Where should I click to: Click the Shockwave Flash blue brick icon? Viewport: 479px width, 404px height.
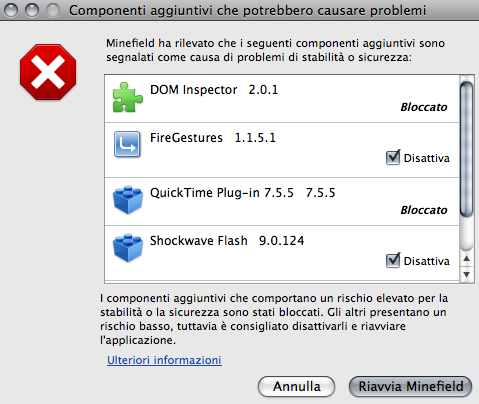point(128,248)
